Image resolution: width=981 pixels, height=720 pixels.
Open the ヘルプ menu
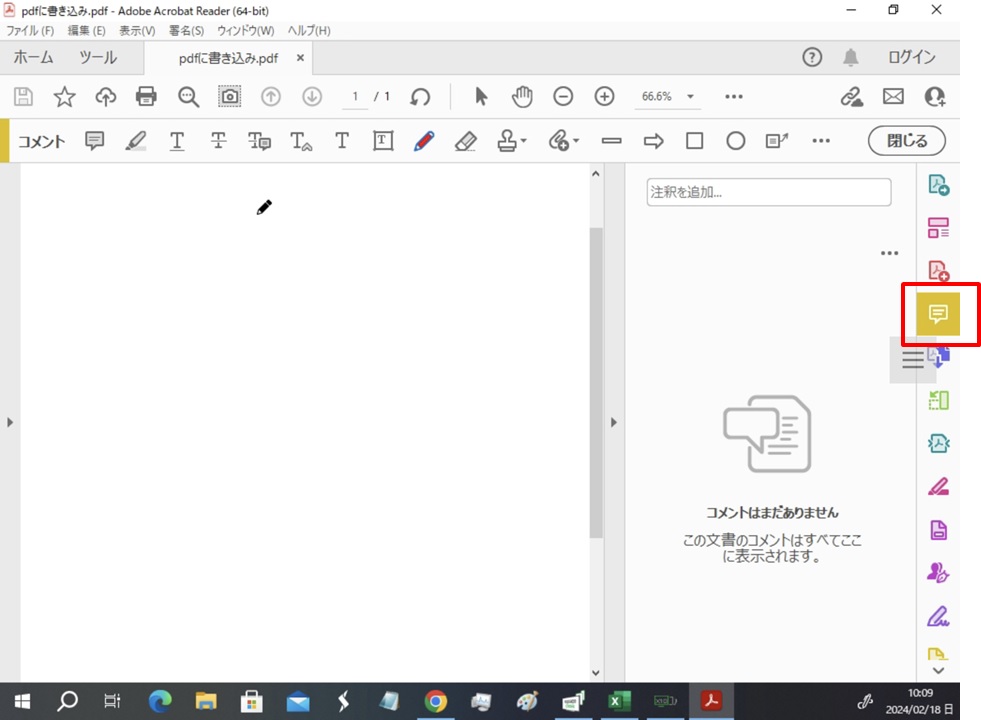click(x=309, y=31)
